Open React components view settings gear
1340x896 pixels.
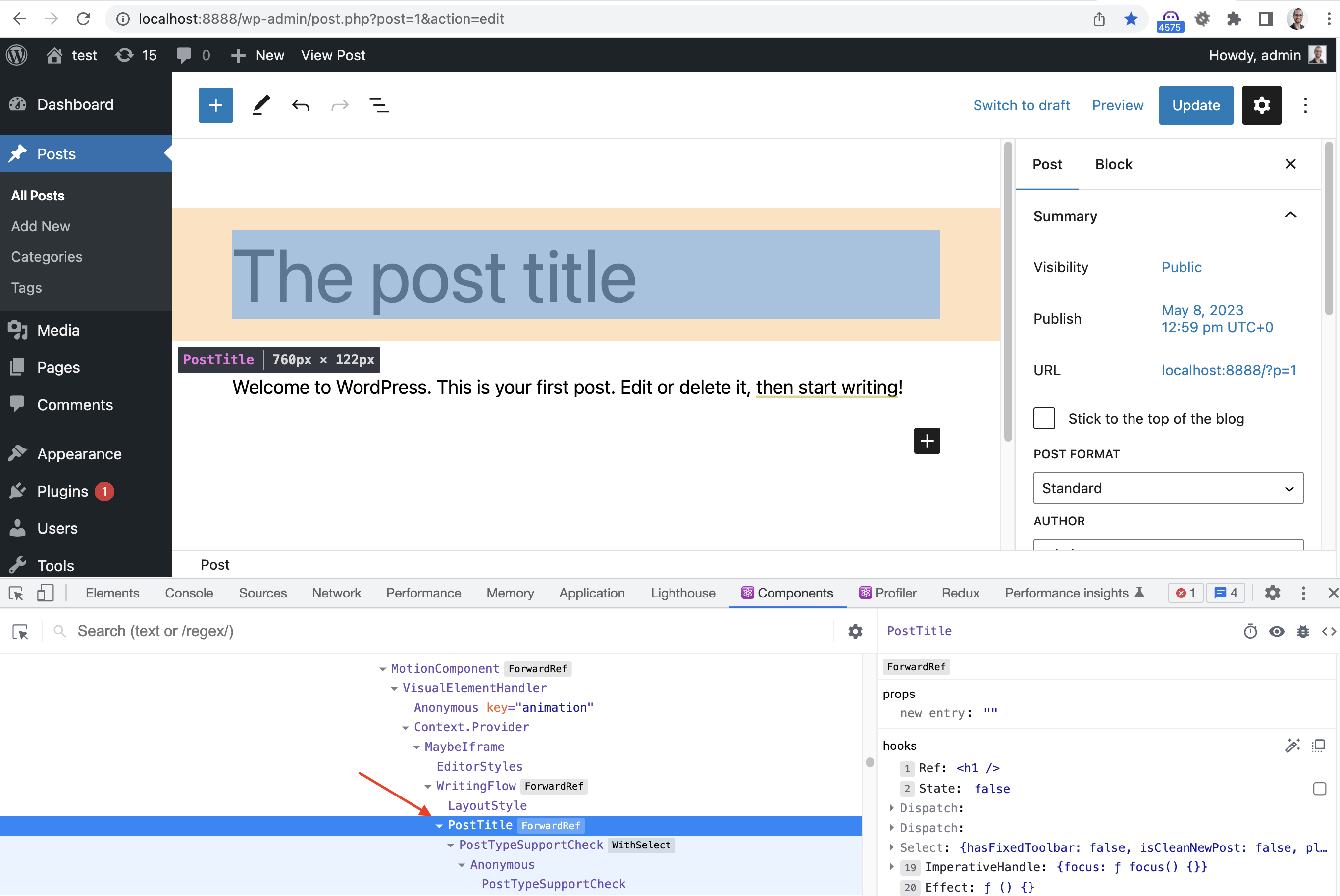click(855, 632)
